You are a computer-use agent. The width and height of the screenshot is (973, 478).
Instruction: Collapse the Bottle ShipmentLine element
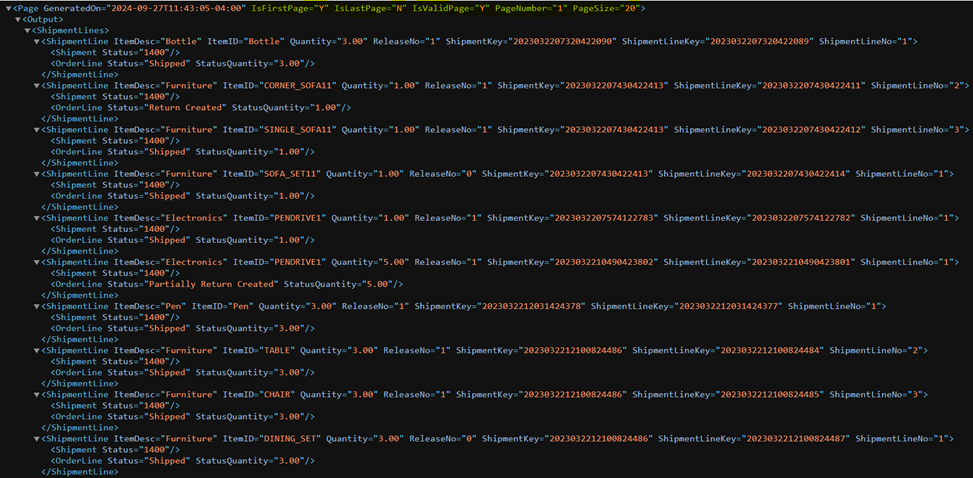[37, 41]
